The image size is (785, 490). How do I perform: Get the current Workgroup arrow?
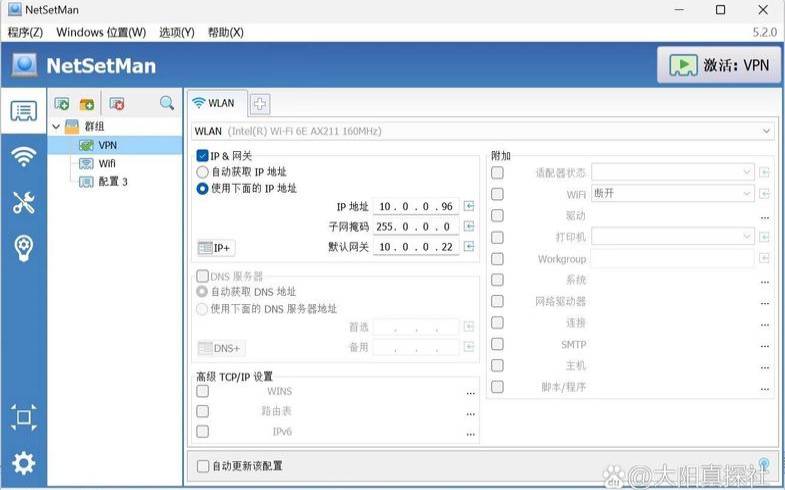764,258
